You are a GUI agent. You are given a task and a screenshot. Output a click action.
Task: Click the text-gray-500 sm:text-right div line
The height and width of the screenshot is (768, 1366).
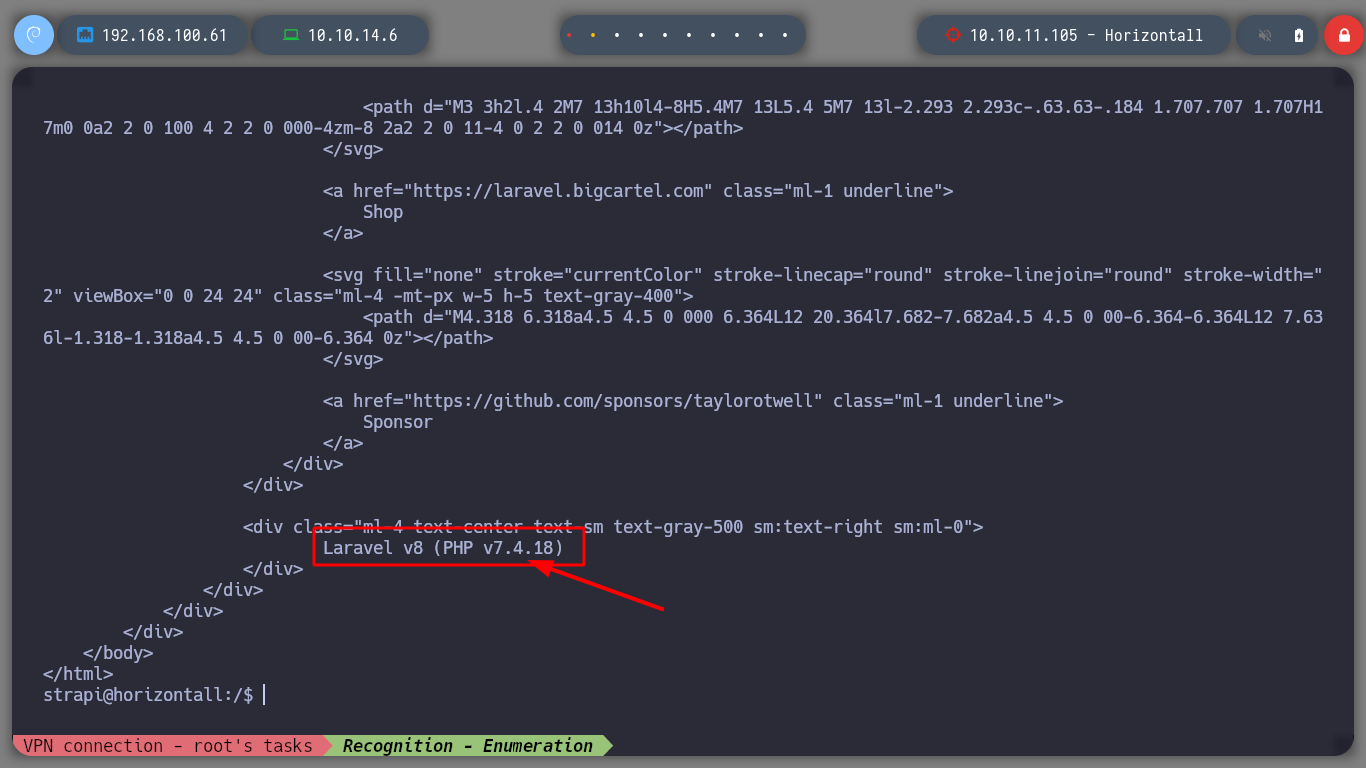point(613,527)
